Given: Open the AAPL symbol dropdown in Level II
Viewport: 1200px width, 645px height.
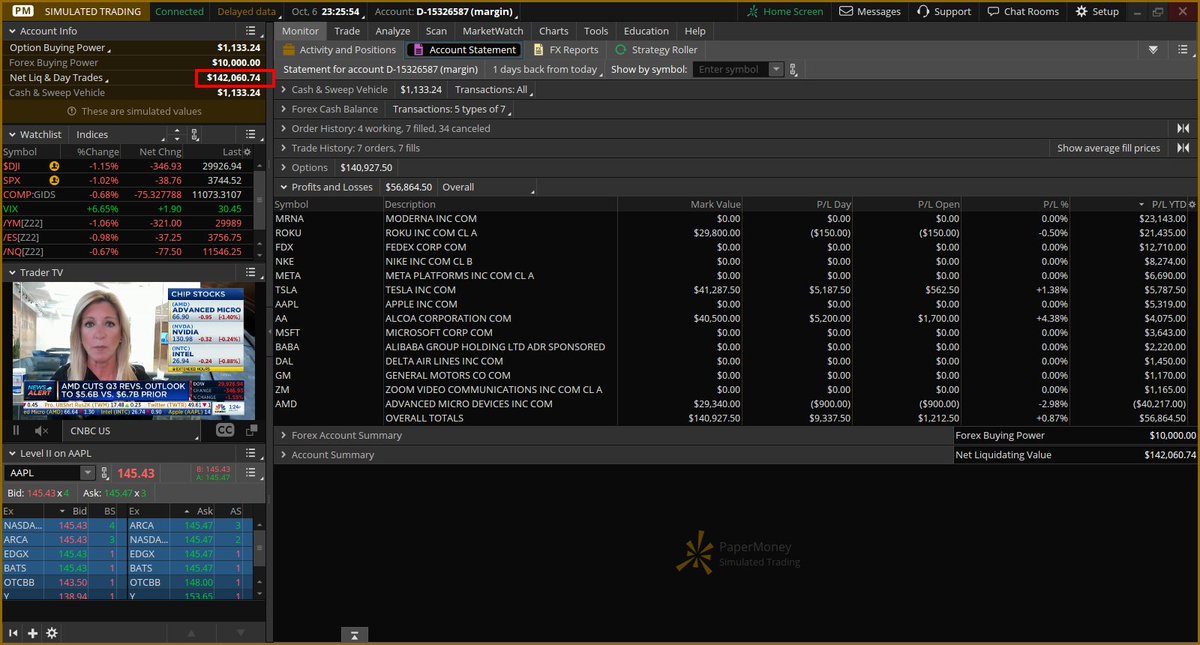Looking at the screenshot, I should click(88, 473).
